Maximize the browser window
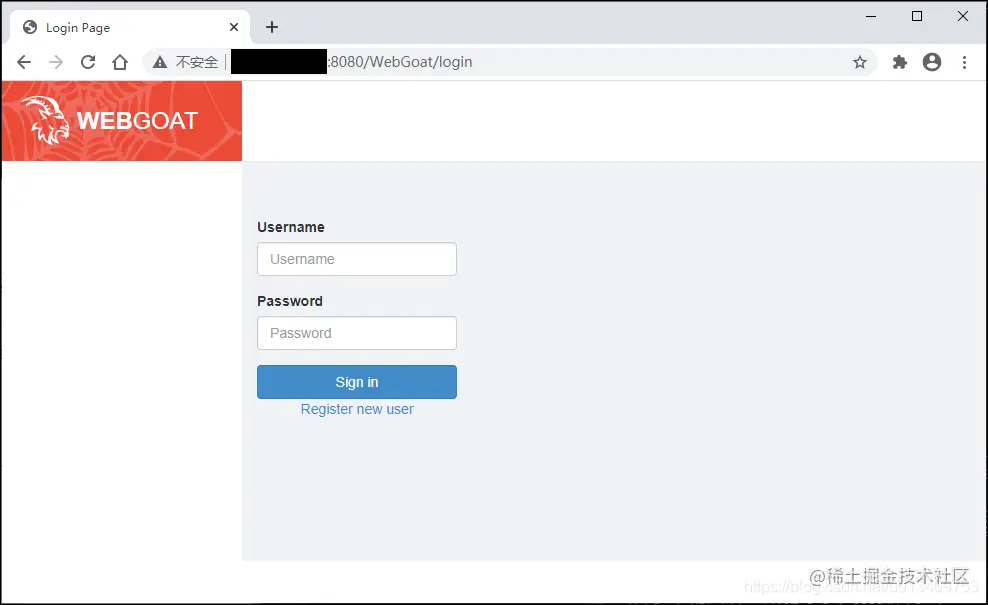The image size is (988, 605). (917, 16)
